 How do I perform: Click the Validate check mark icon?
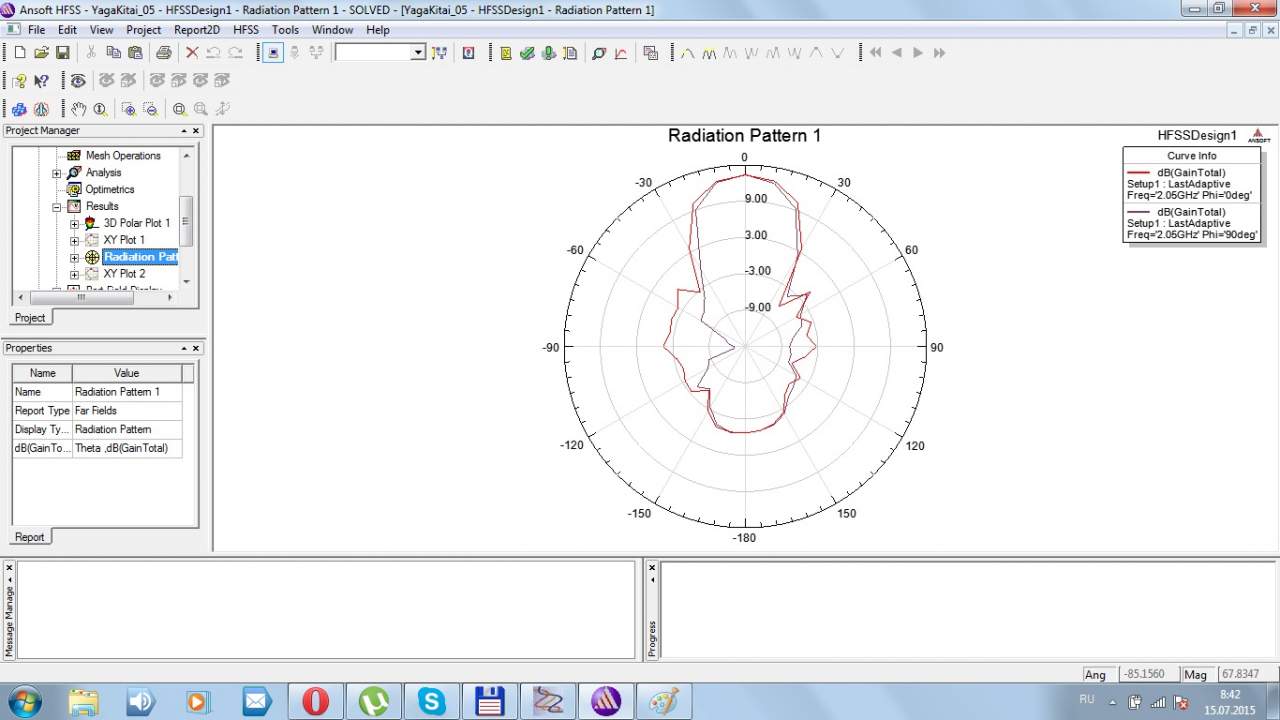click(527, 53)
